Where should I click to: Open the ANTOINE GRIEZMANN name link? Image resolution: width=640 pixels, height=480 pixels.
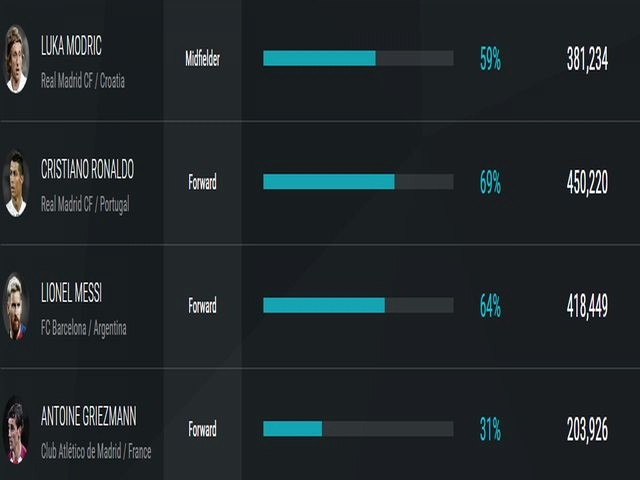point(89,416)
